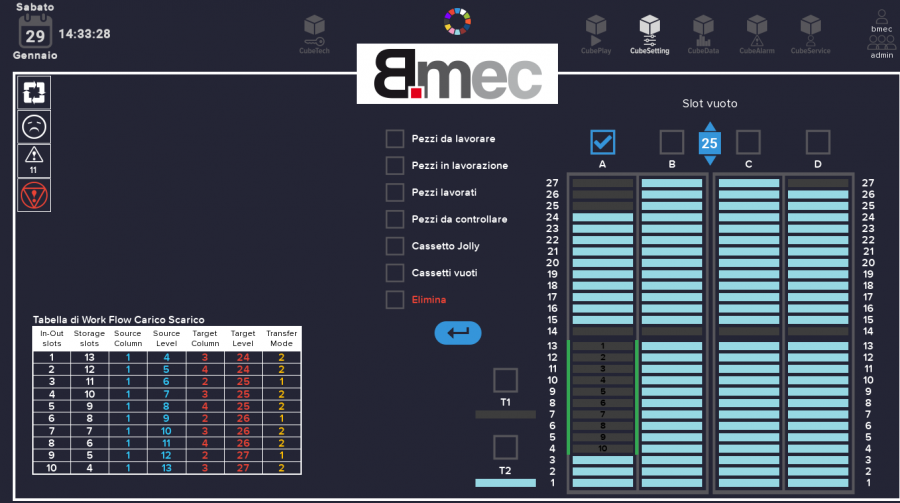Click the Source Level column header
The image size is (900, 503).
click(166, 338)
